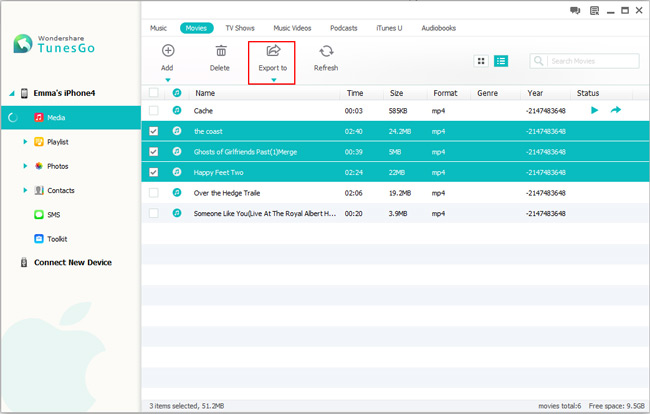
Task: Go to the Podcasts tab
Action: [344, 28]
